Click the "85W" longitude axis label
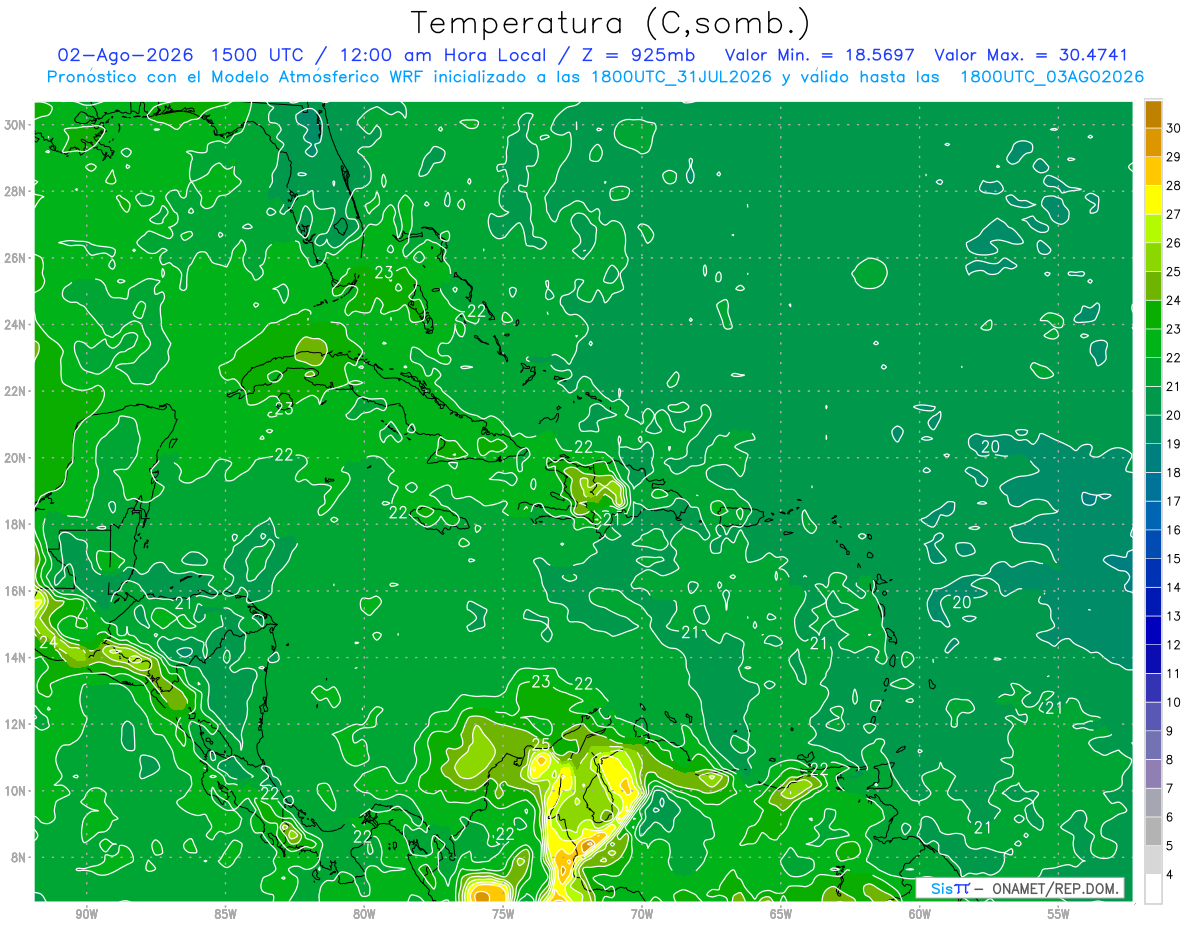 click(x=226, y=914)
